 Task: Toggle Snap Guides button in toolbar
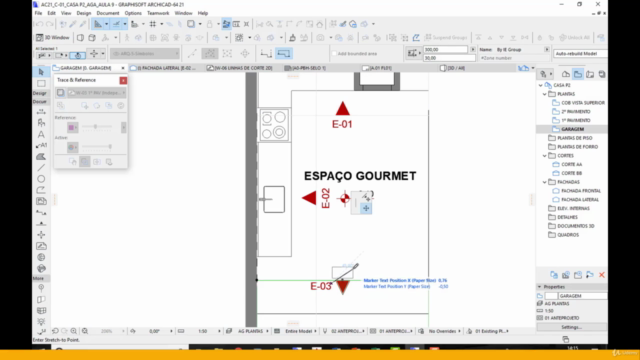pyautogui.click(x=116, y=24)
